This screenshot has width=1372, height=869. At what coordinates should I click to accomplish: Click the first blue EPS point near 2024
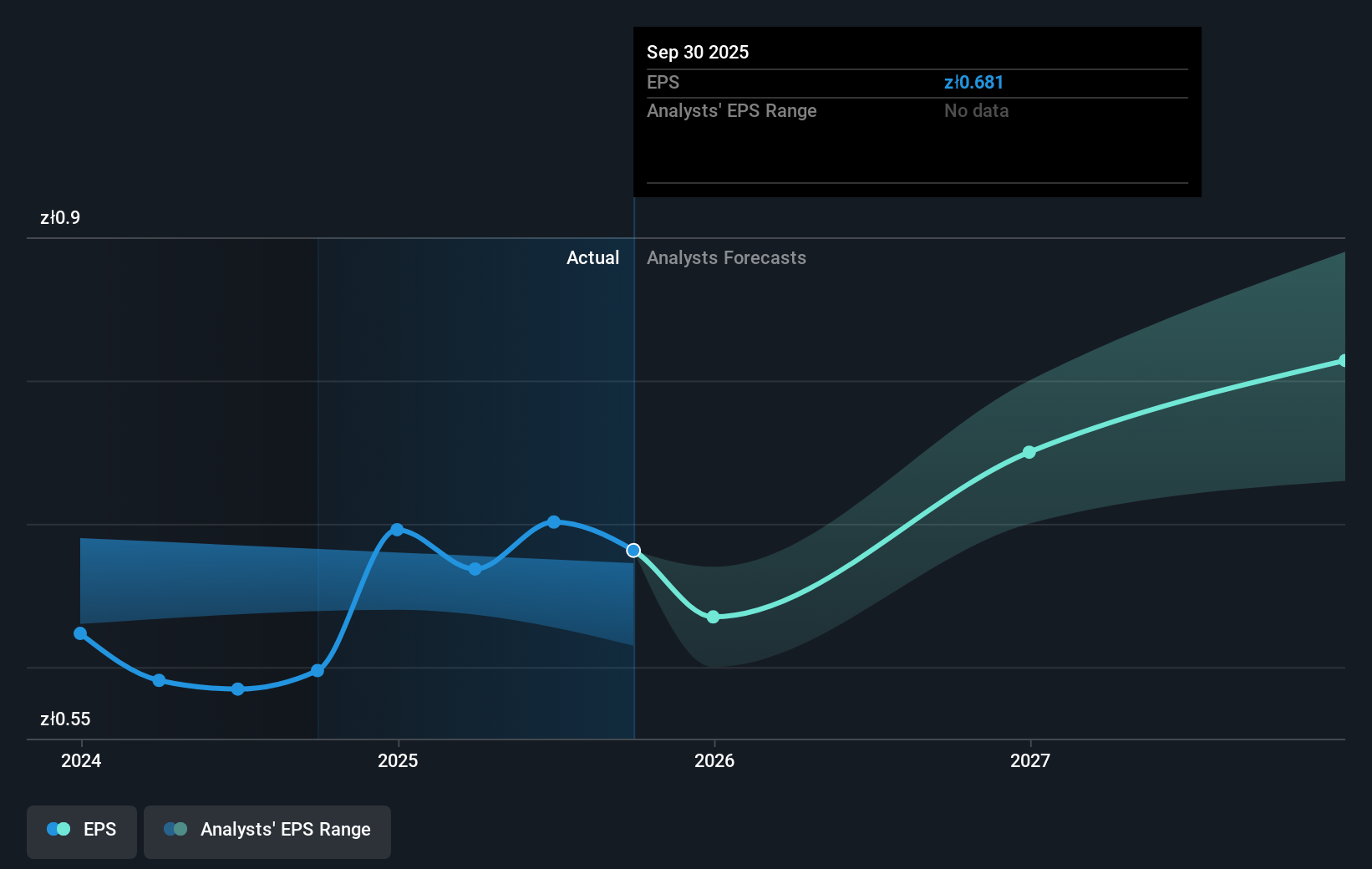(79, 633)
